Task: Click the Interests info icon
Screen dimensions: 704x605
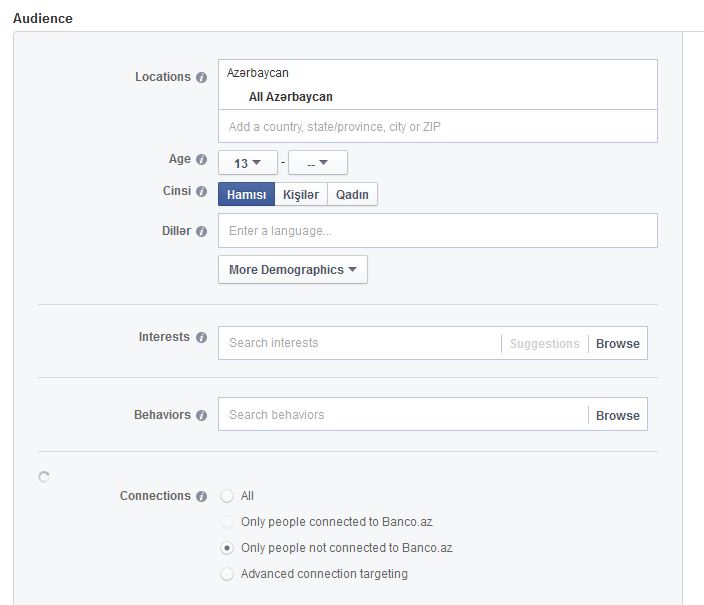Action: [202, 337]
